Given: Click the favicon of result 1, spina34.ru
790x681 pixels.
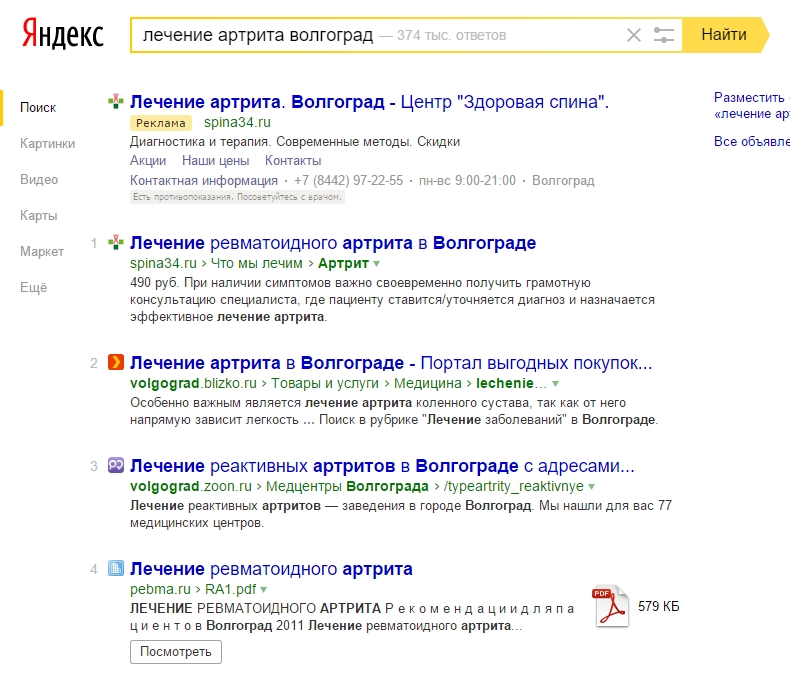Looking at the screenshot, I should [x=116, y=243].
